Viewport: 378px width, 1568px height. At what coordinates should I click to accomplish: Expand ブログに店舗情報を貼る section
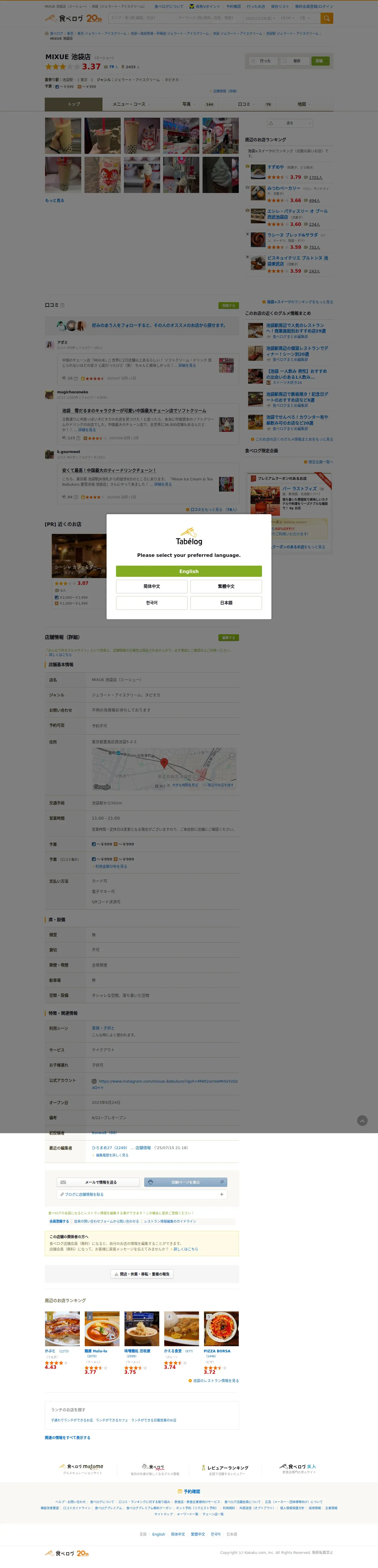(x=142, y=1194)
